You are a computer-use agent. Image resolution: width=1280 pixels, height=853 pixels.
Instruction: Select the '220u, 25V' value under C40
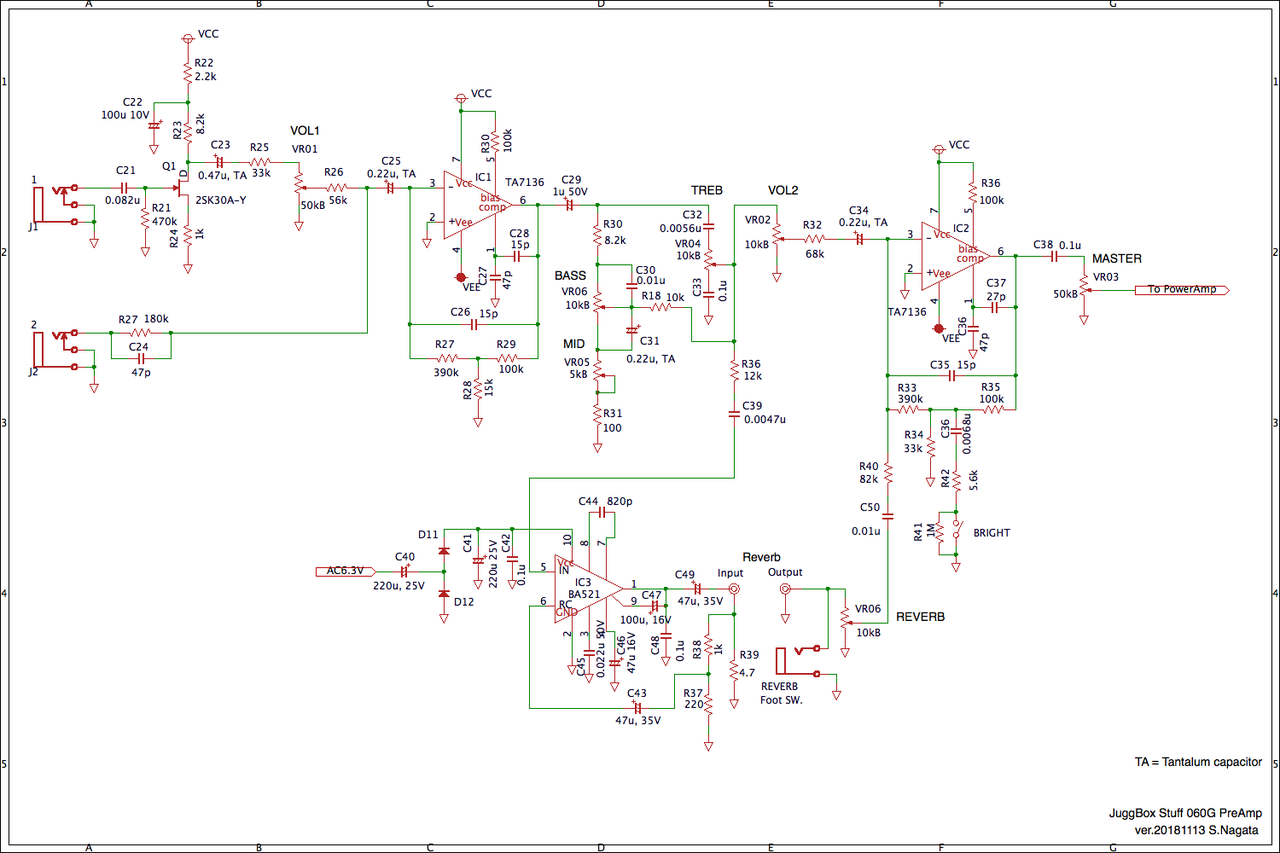pos(398,585)
